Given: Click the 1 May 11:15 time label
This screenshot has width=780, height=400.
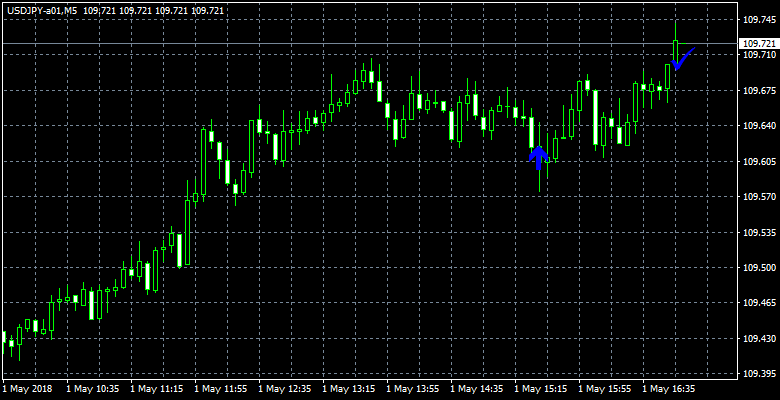Looking at the screenshot, I should (155, 388).
